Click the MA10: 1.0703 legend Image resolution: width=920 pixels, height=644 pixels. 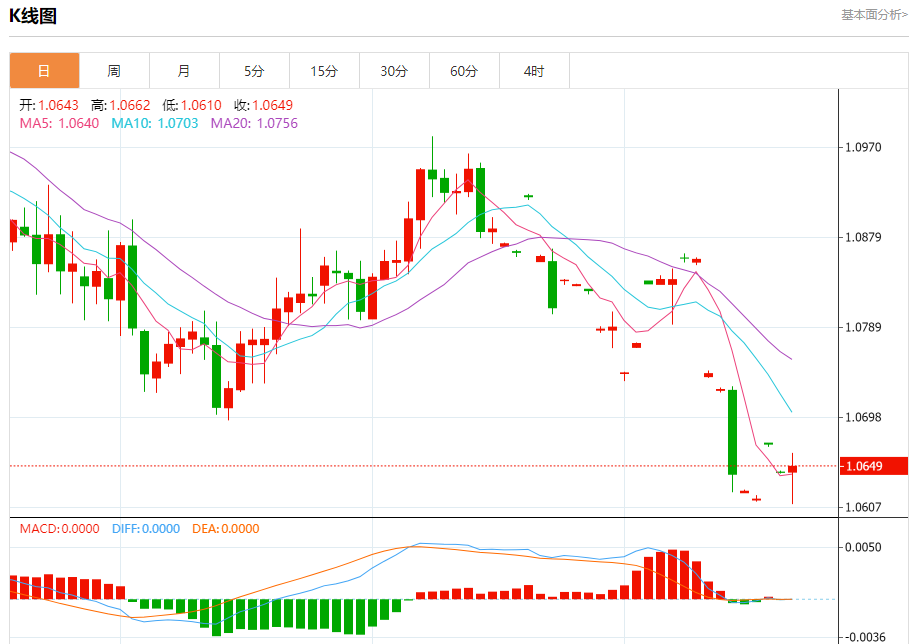155,123
